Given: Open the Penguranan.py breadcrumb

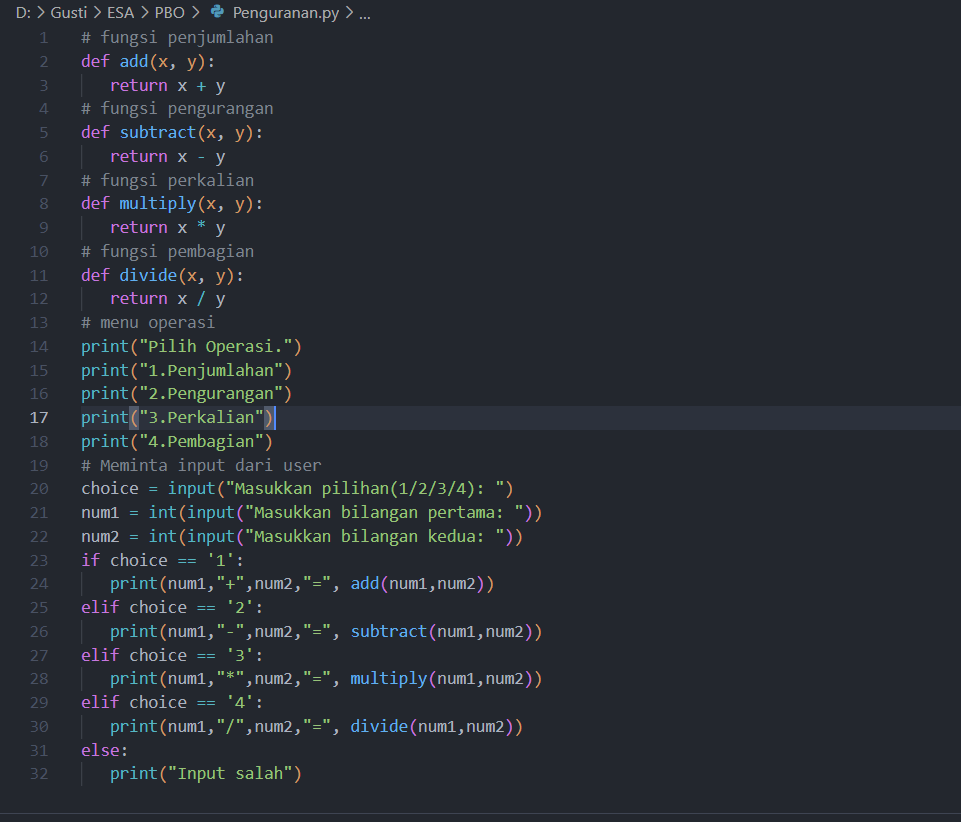Looking at the screenshot, I should (x=286, y=13).
